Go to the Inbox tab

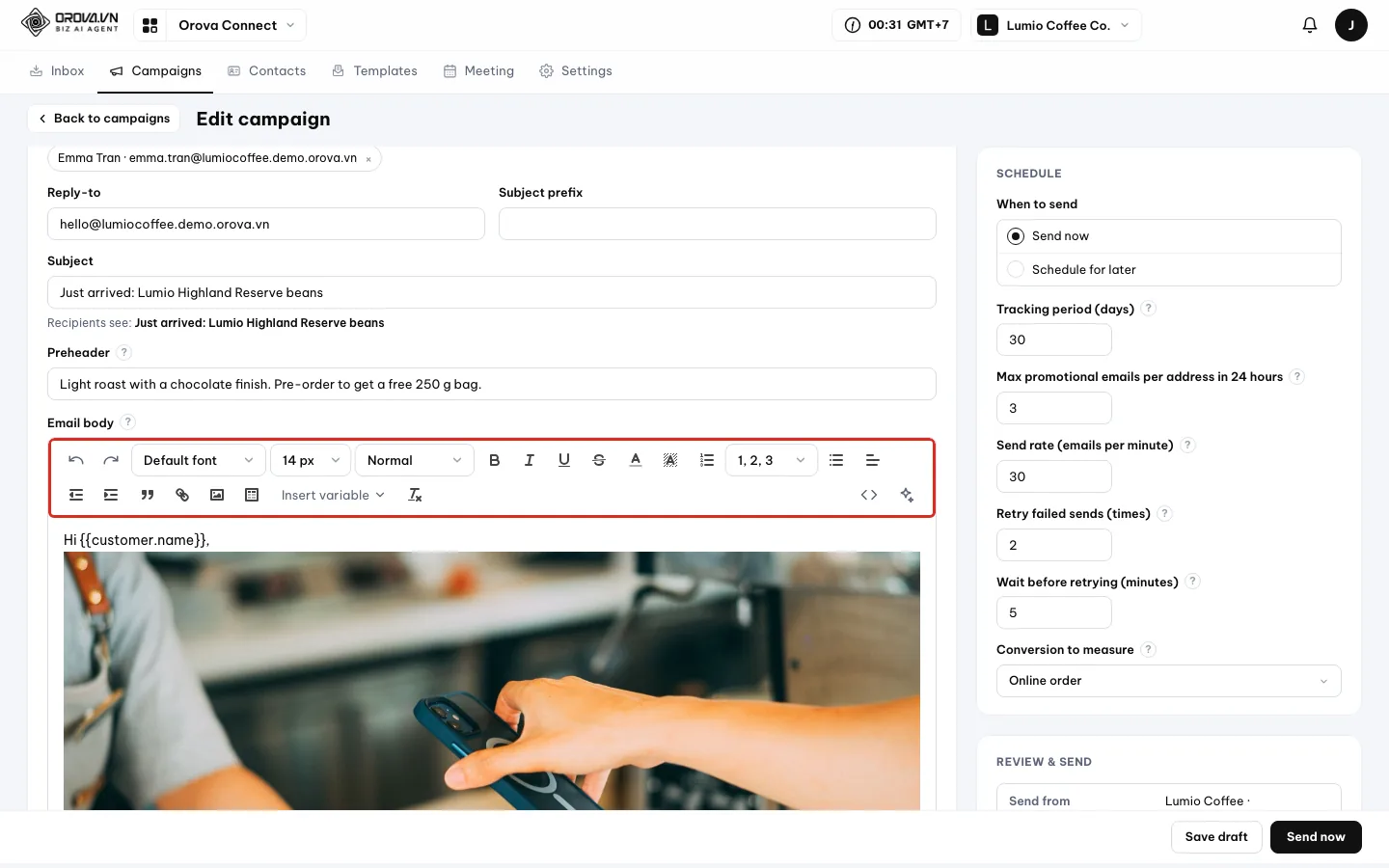point(57,71)
